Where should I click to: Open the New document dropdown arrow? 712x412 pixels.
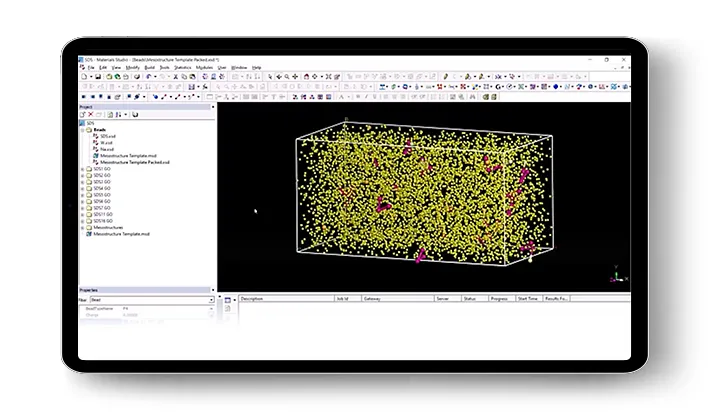[91, 77]
